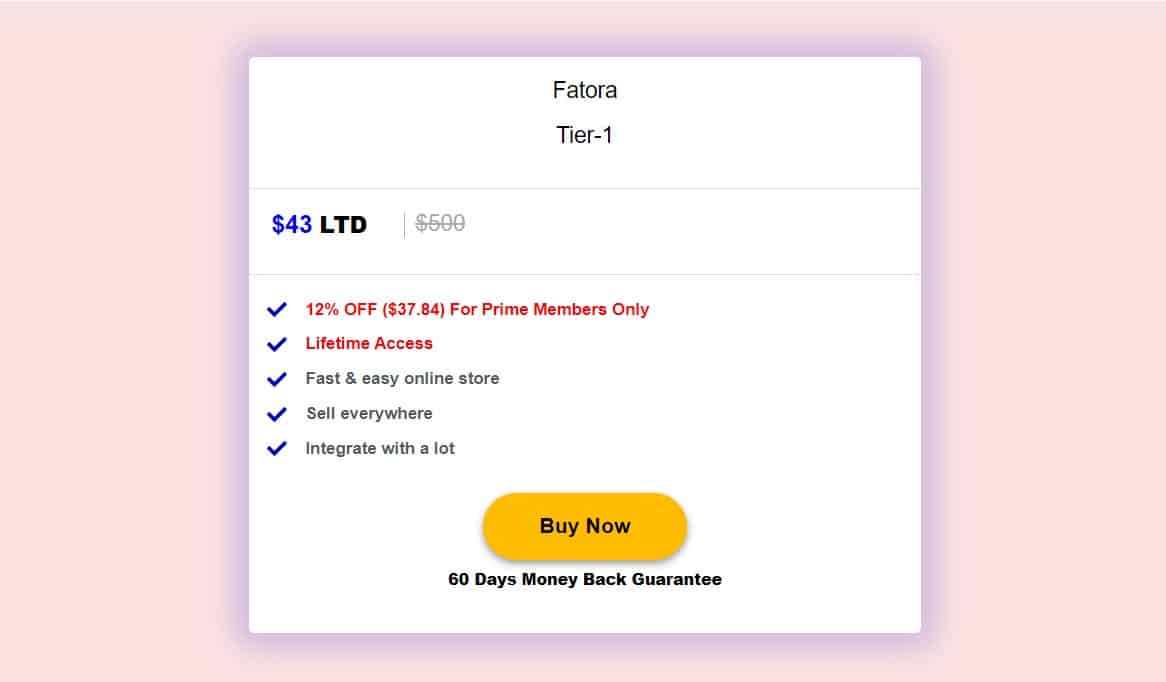1166x682 pixels.
Task: Click the LTD badge next to price
Action: pyautogui.click(x=344, y=224)
